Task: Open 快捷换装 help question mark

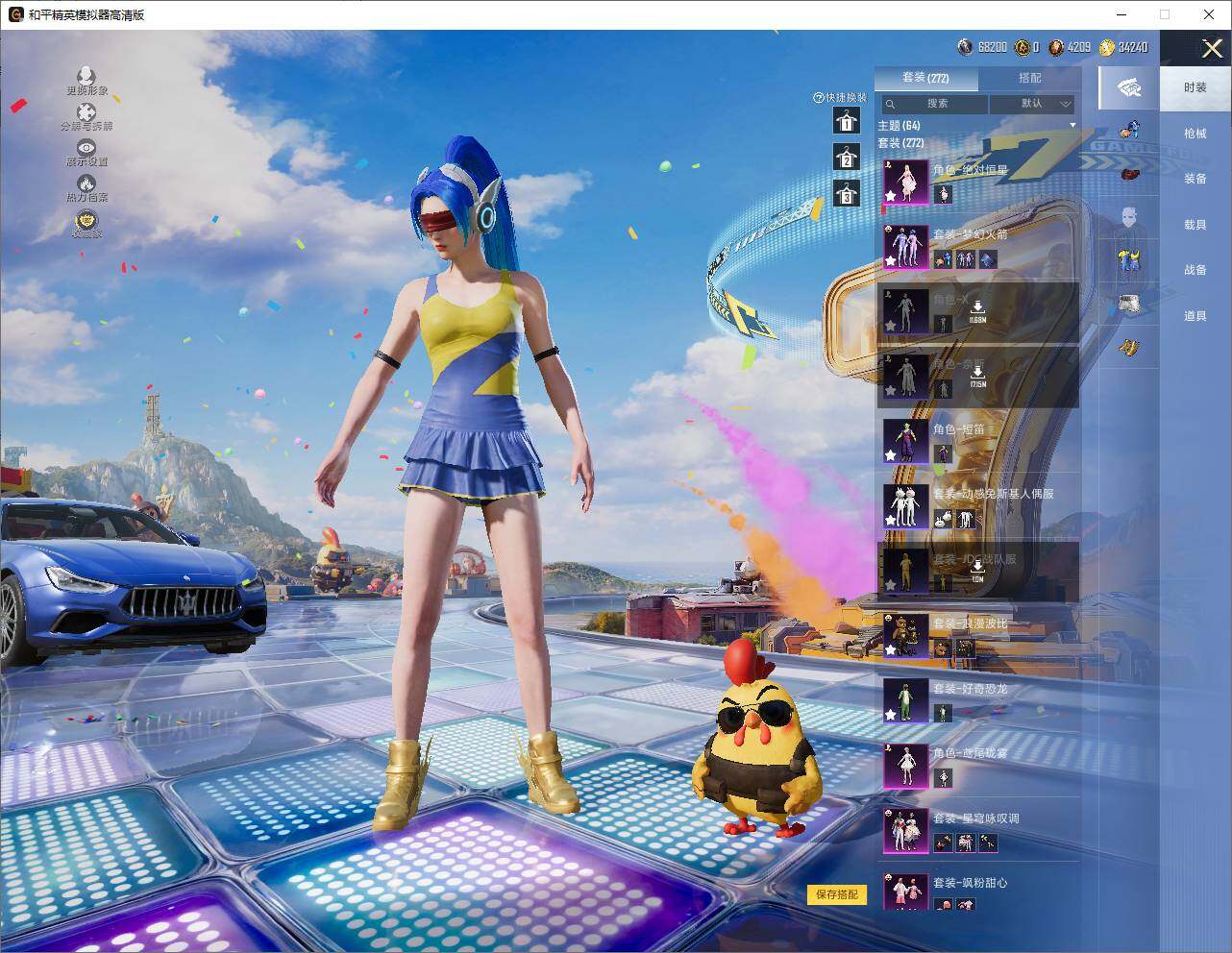Action: click(819, 98)
